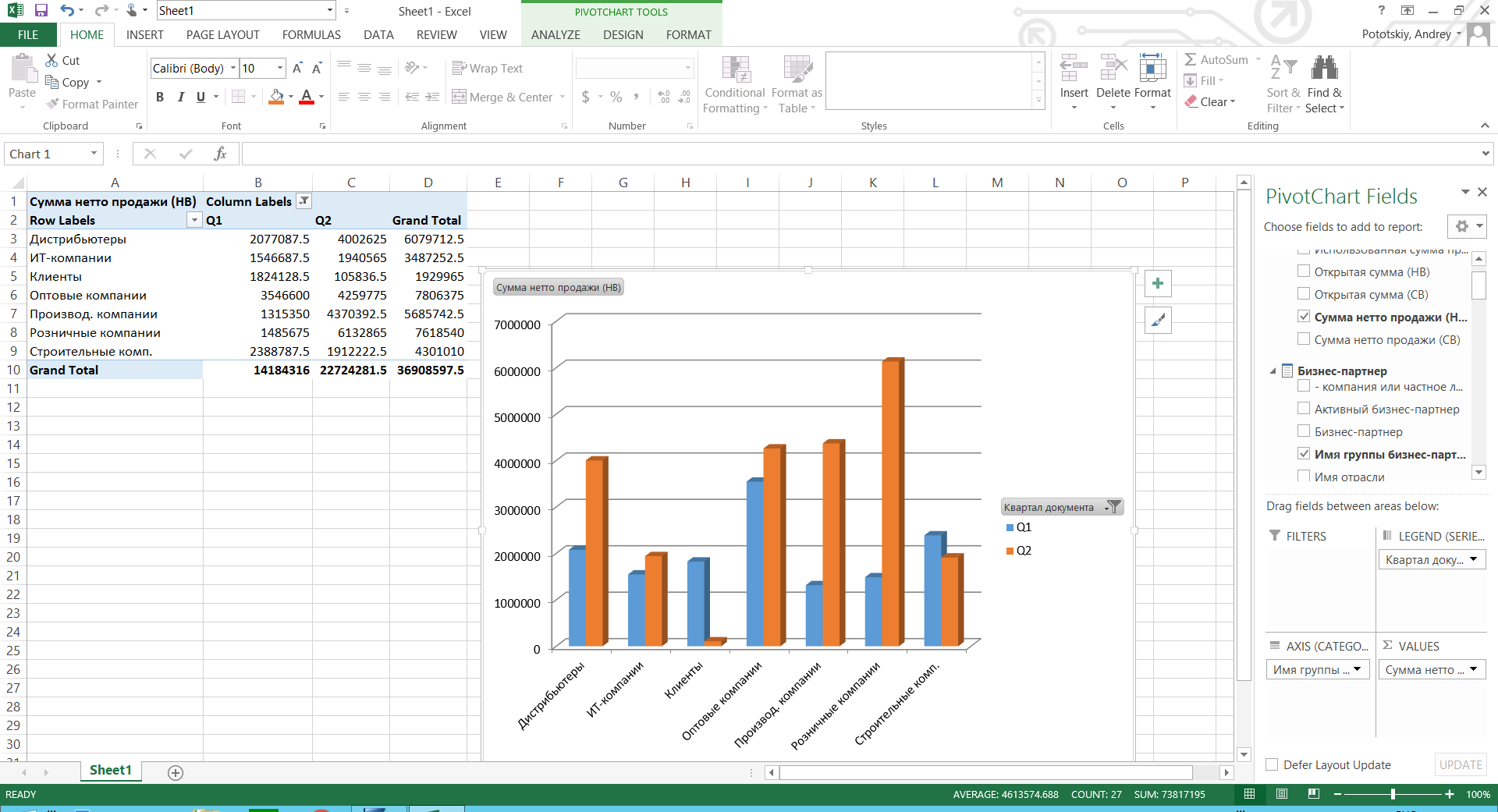Image resolution: width=1498 pixels, height=812 pixels.
Task: Check Имя отрасли field
Action: click(x=1303, y=476)
